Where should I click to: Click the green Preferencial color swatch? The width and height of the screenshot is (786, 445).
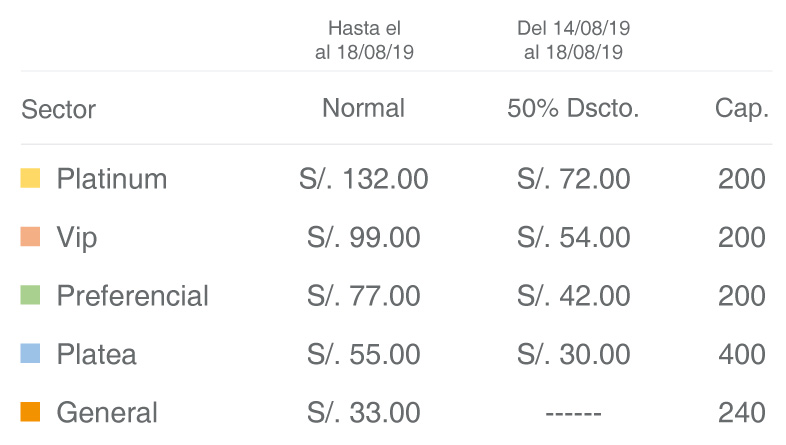[x=30, y=295]
